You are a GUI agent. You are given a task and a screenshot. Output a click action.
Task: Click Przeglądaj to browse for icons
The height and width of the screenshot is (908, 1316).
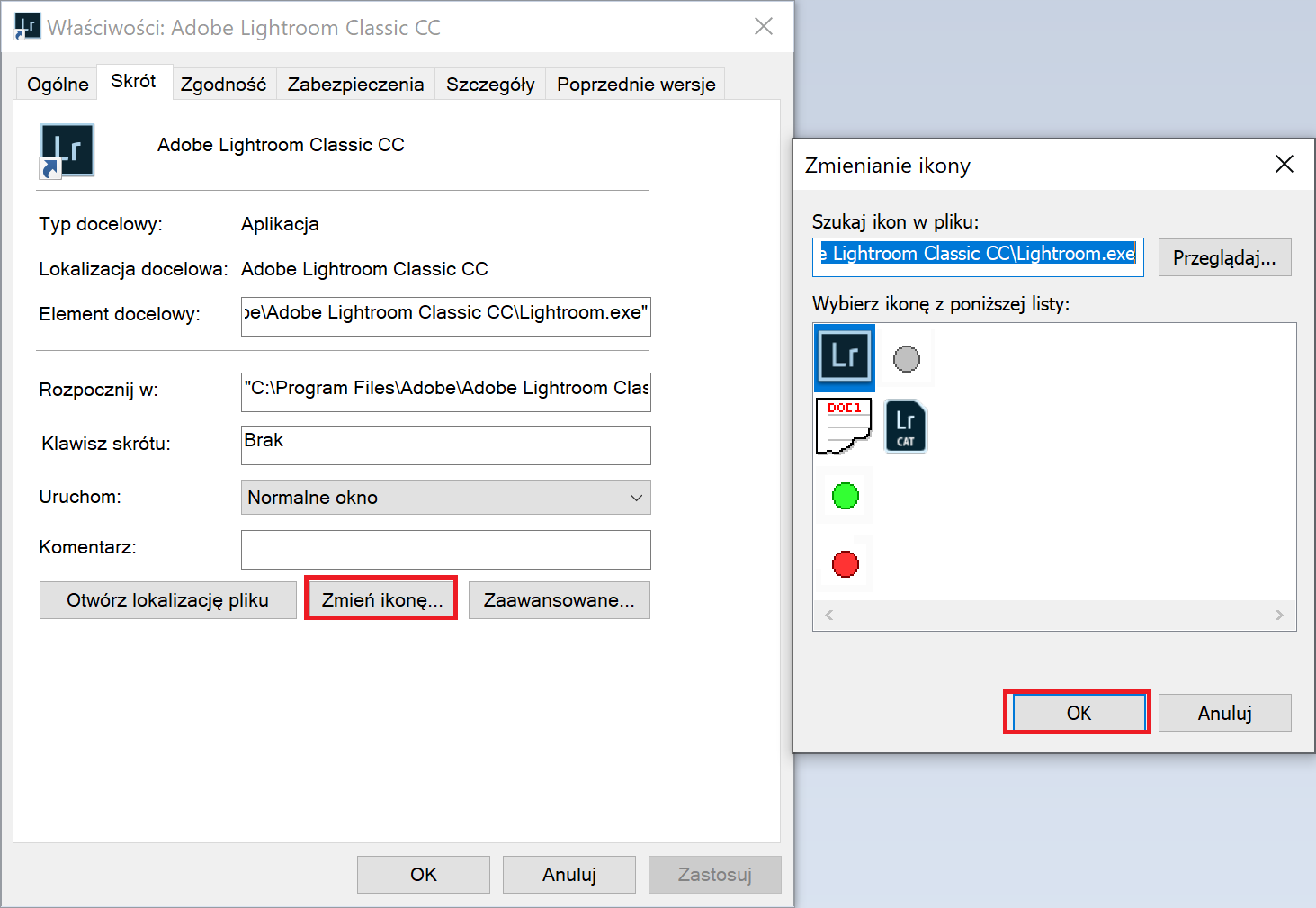coord(1224,258)
